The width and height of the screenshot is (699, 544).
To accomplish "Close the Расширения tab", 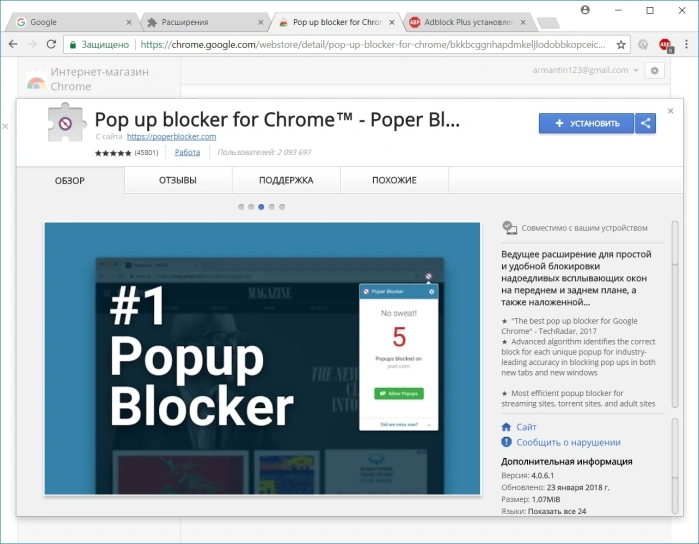I will coord(260,22).
